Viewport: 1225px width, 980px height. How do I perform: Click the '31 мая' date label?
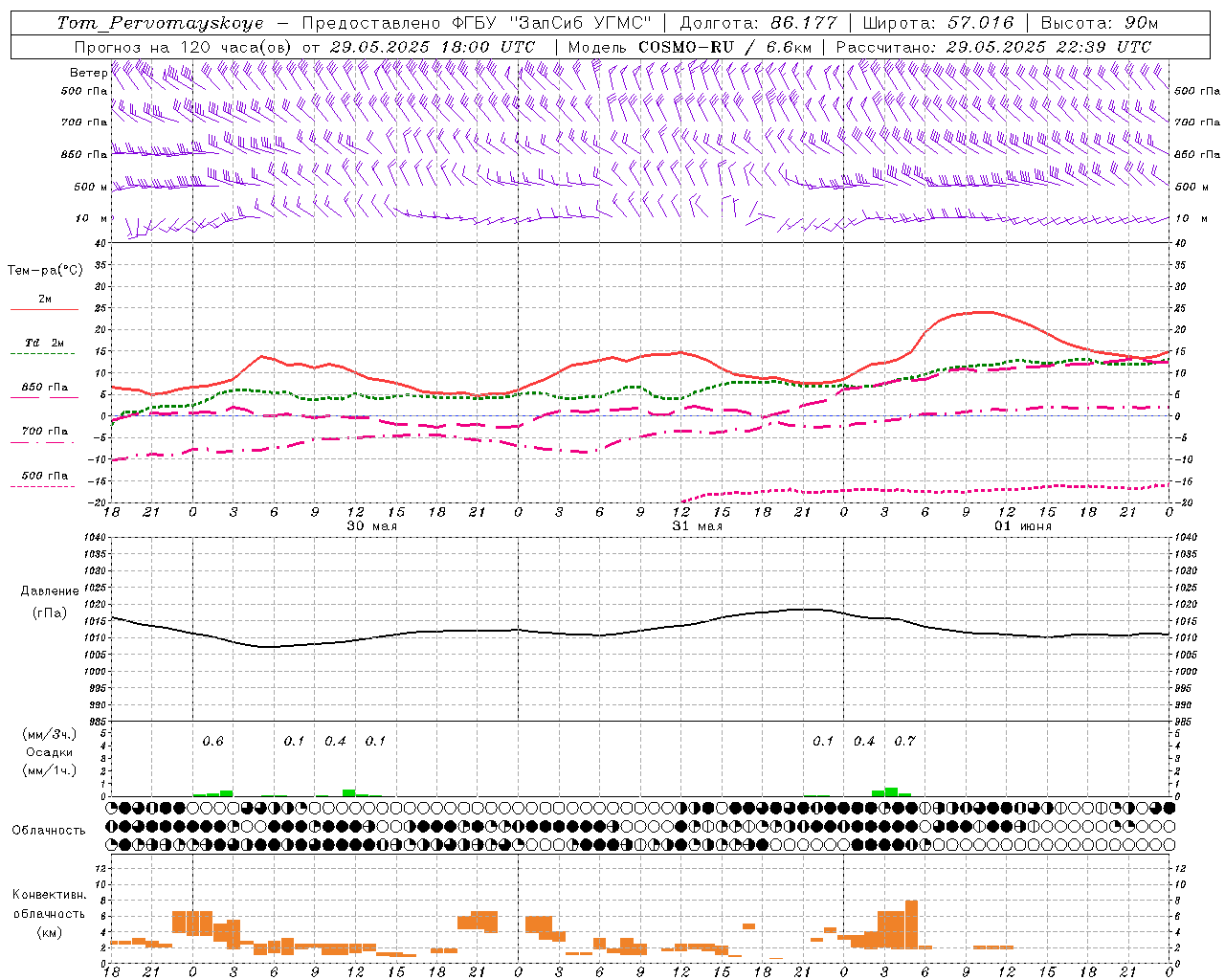click(697, 526)
